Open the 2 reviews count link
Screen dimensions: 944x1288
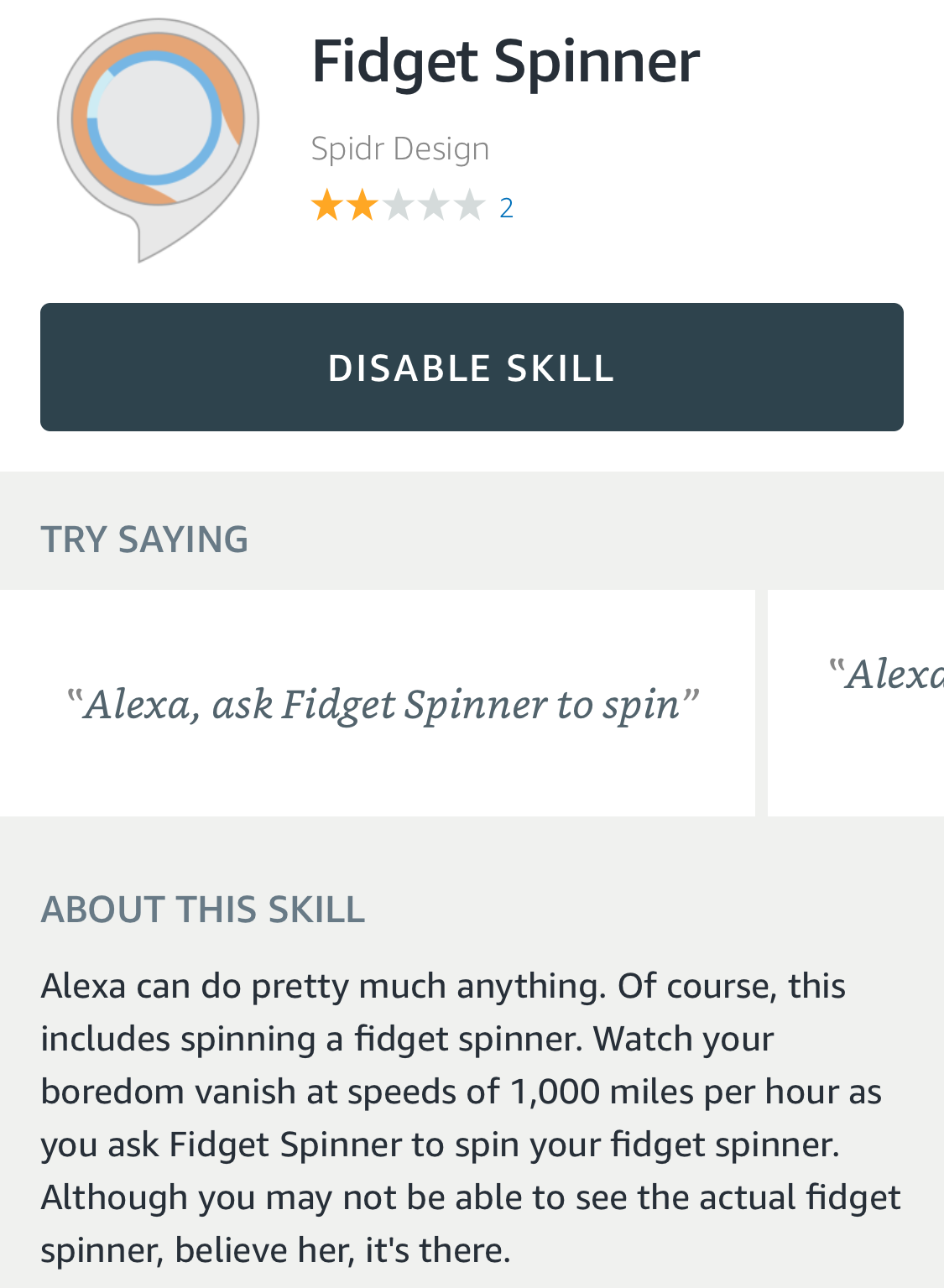[506, 207]
